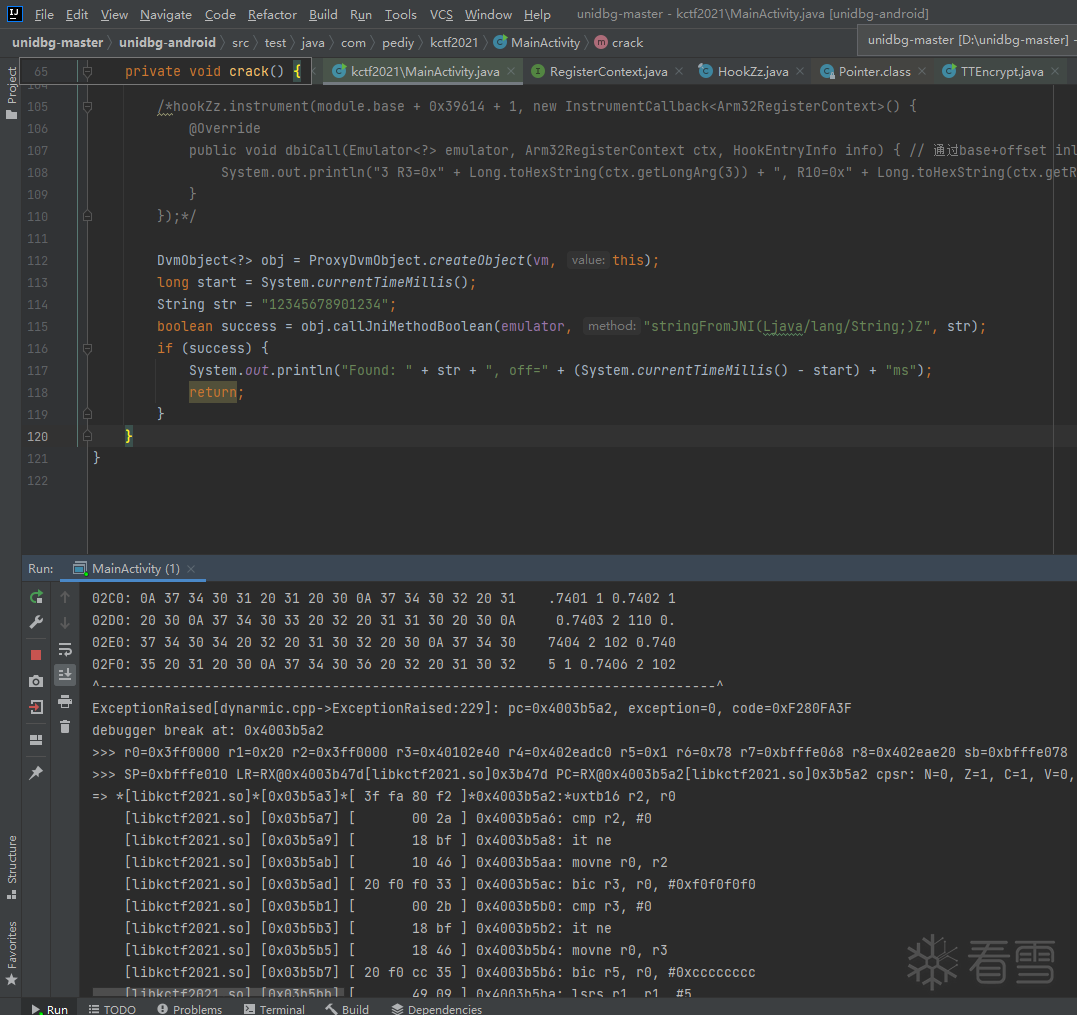Image resolution: width=1077 pixels, height=1015 pixels.
Task: Open the Refactor menu
Action: tap(272, 14)
